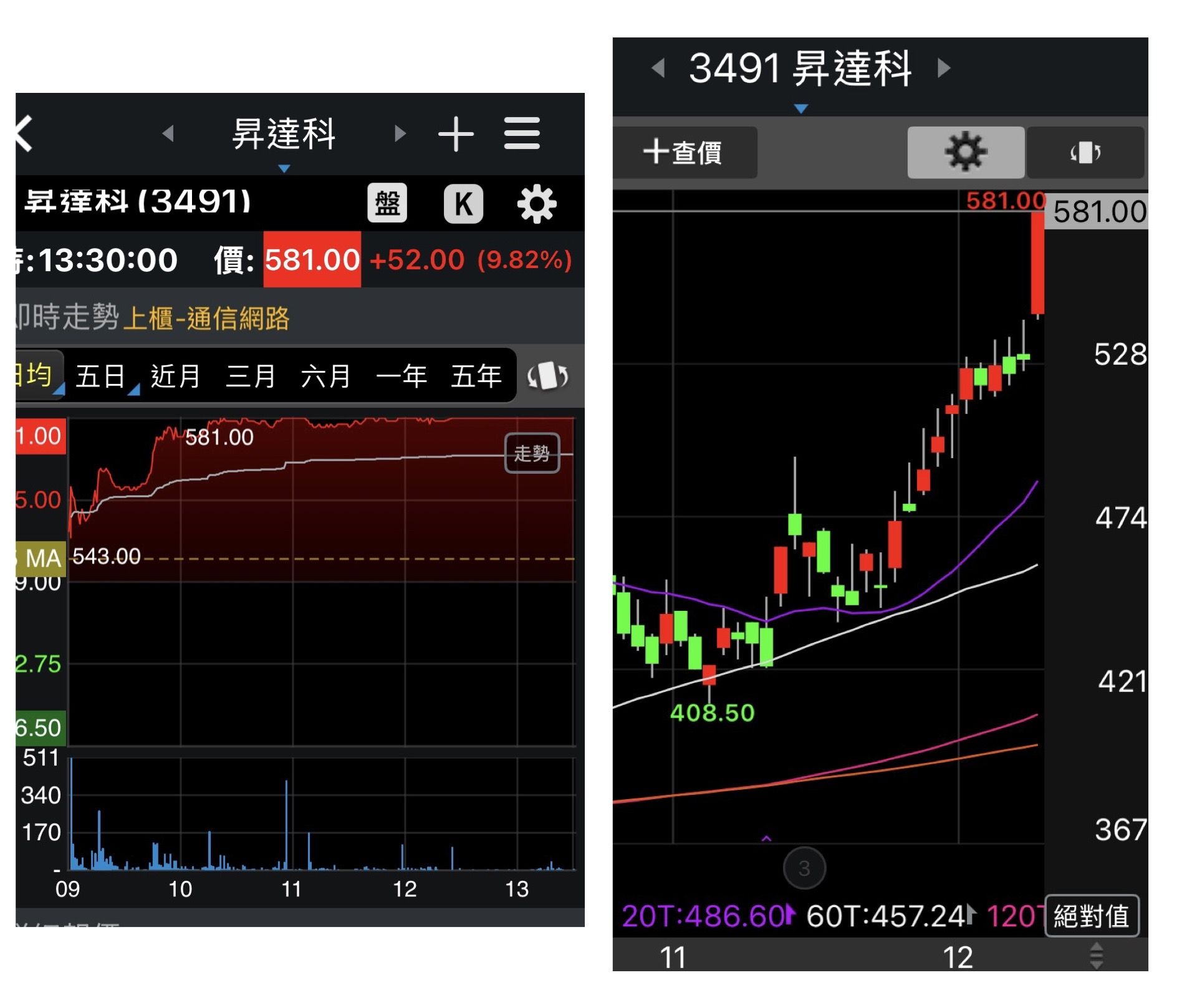The height and width of the screenshot is (1008, 1197).
Task: Tap the back arrow in left panel
Action: click(24, 133)
